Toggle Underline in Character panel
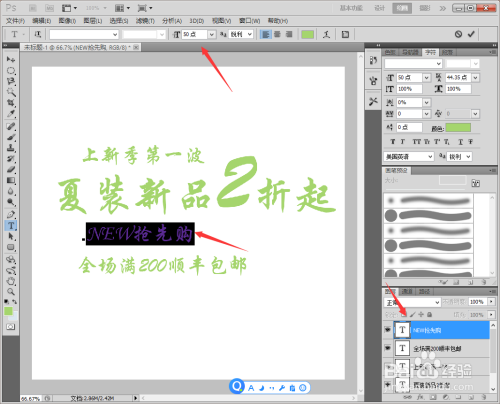Image resolution: width=500 pixels, height=404 pixels. click(460, 142)
